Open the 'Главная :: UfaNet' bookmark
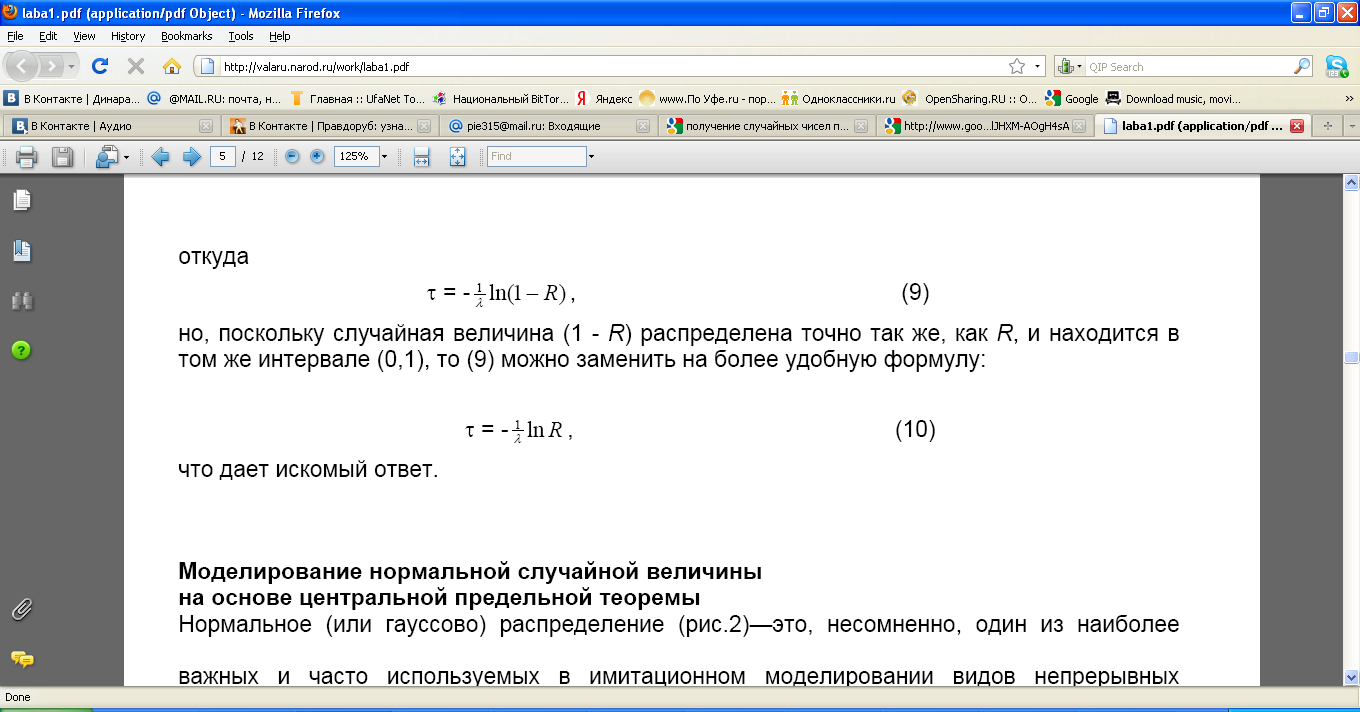 click(358, 99)
